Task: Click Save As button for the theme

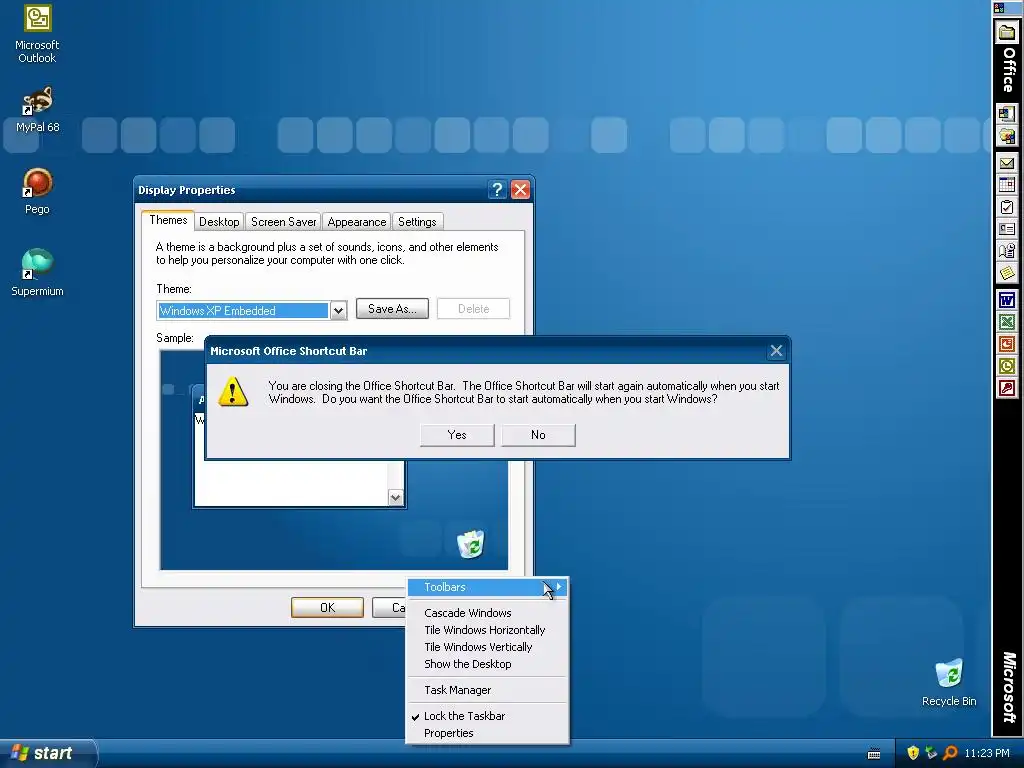Action: [x=392, y=309]
